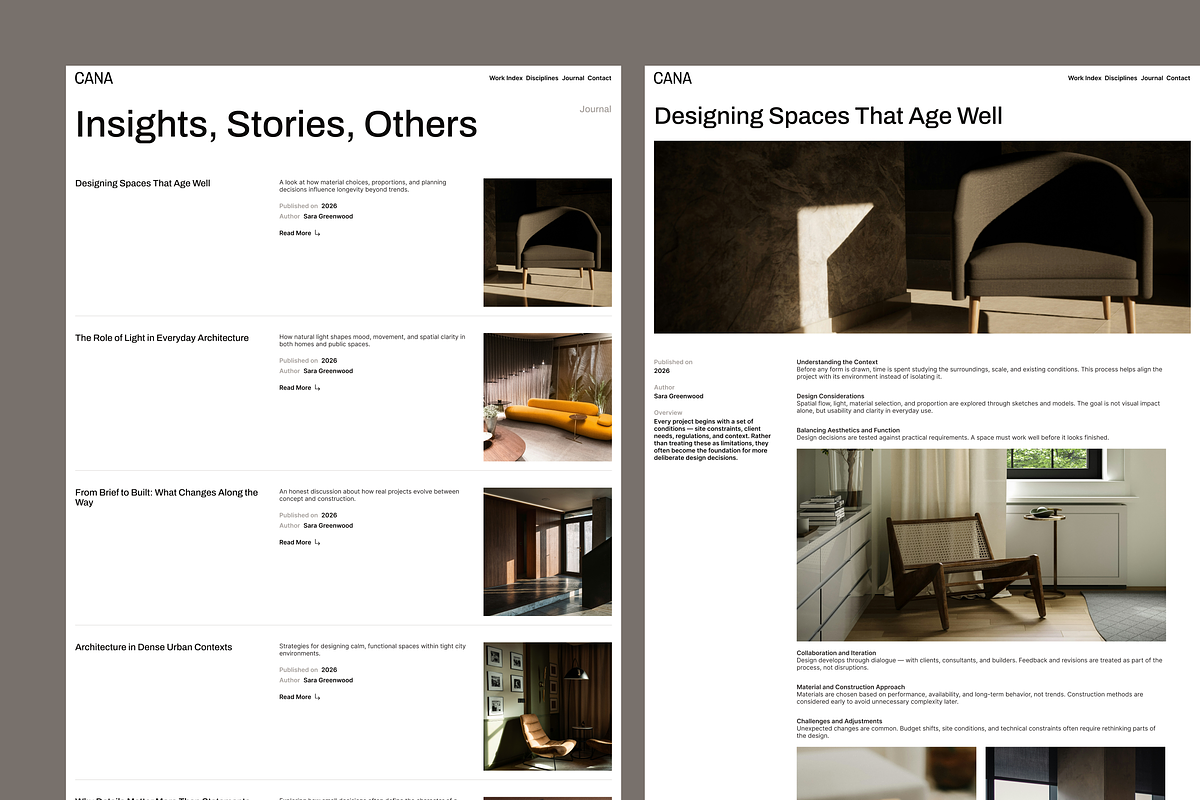Viewport: 1200px width, 800px height.
Task: Open Contact in the Journal page nav
Action: (x=600, y=78)
